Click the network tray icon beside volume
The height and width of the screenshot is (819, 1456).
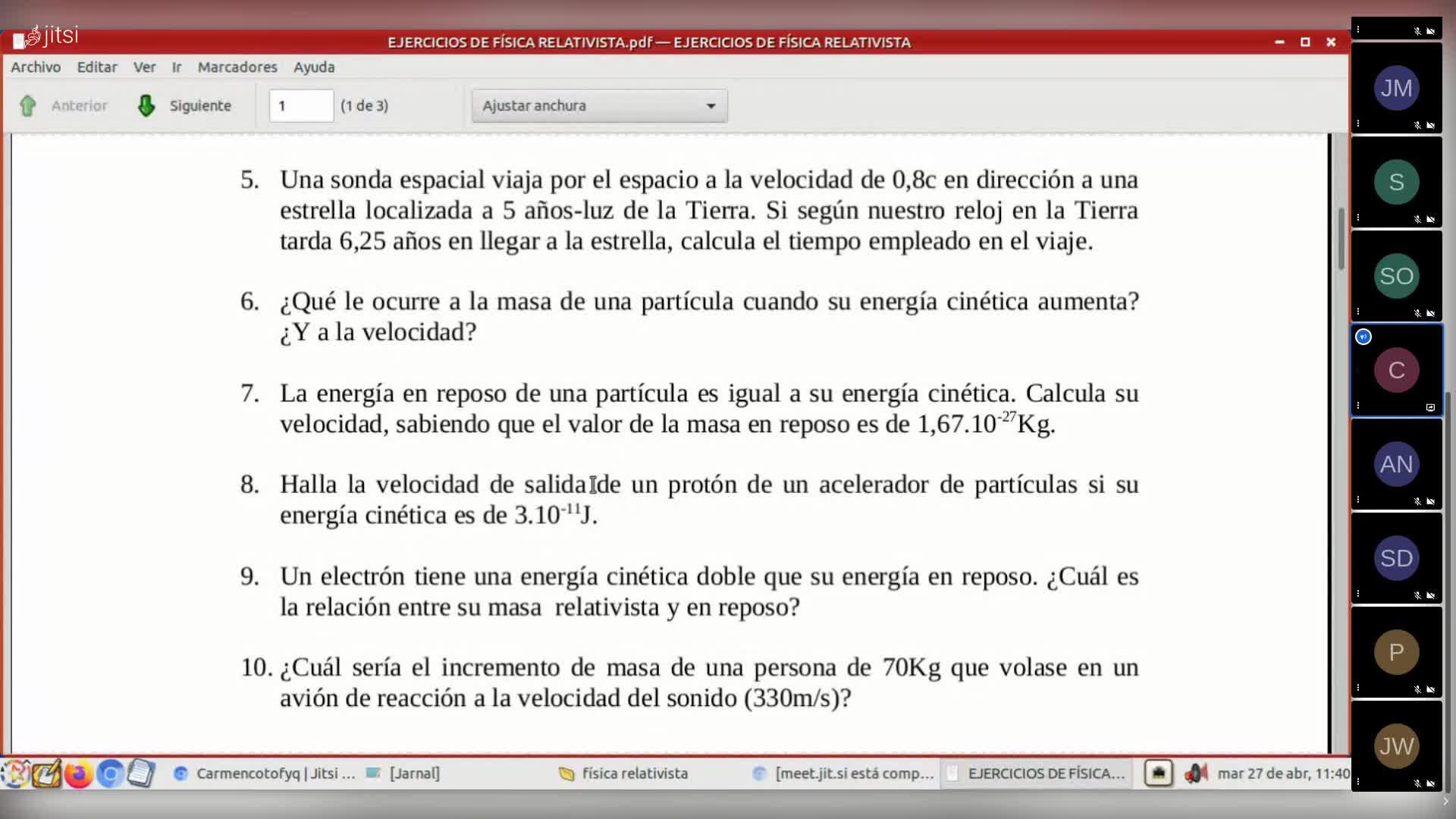pyautogui.click(x=1158, y=773)
